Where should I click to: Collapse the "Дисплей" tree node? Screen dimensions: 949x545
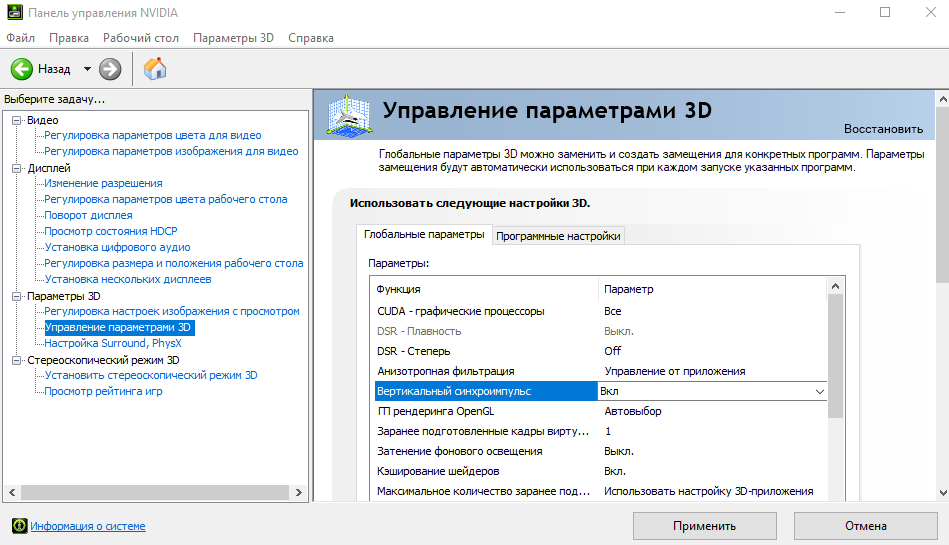17,168
